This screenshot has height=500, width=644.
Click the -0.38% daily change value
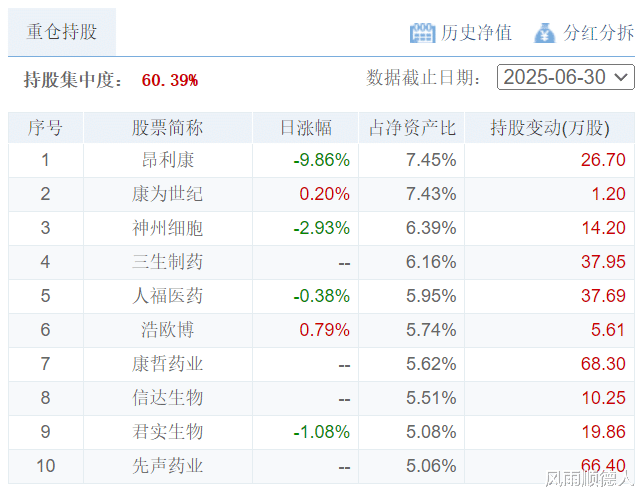pyautogui.click(x=322, y=296)
